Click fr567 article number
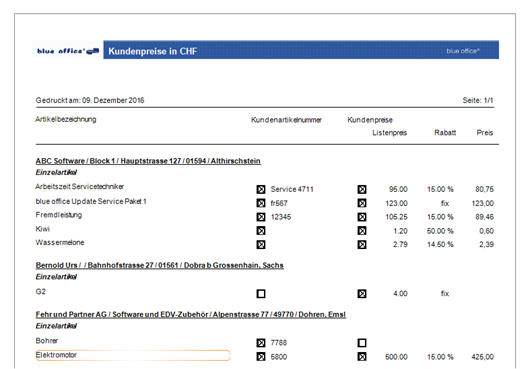 pos(279,203)
